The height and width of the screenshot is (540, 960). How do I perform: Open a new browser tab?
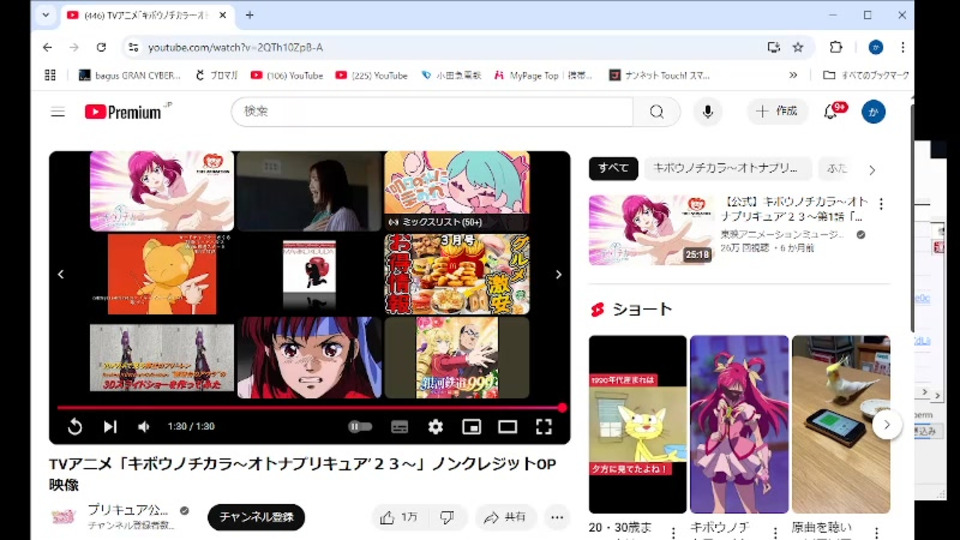(x=249, y=15)
